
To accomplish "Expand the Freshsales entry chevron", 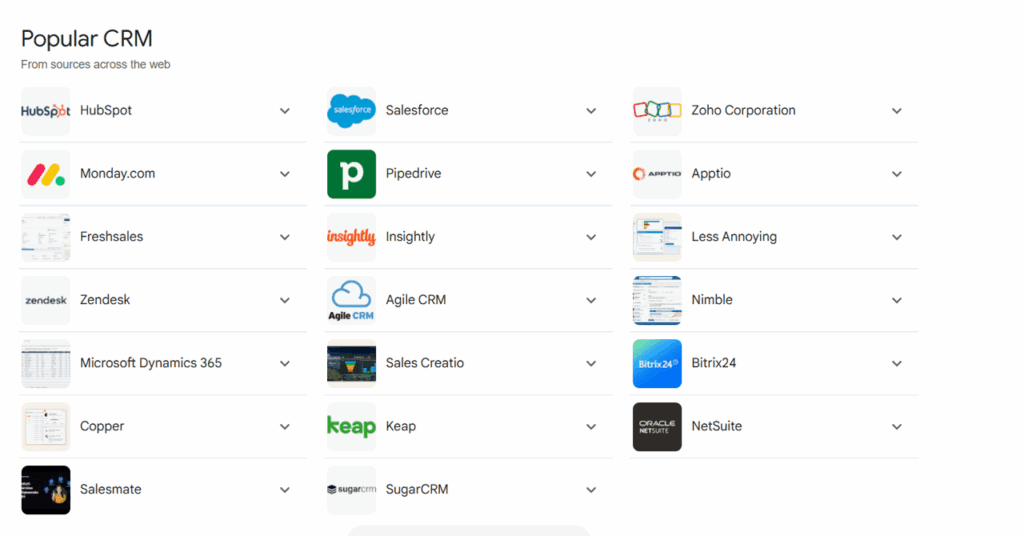I will point(285,238).
